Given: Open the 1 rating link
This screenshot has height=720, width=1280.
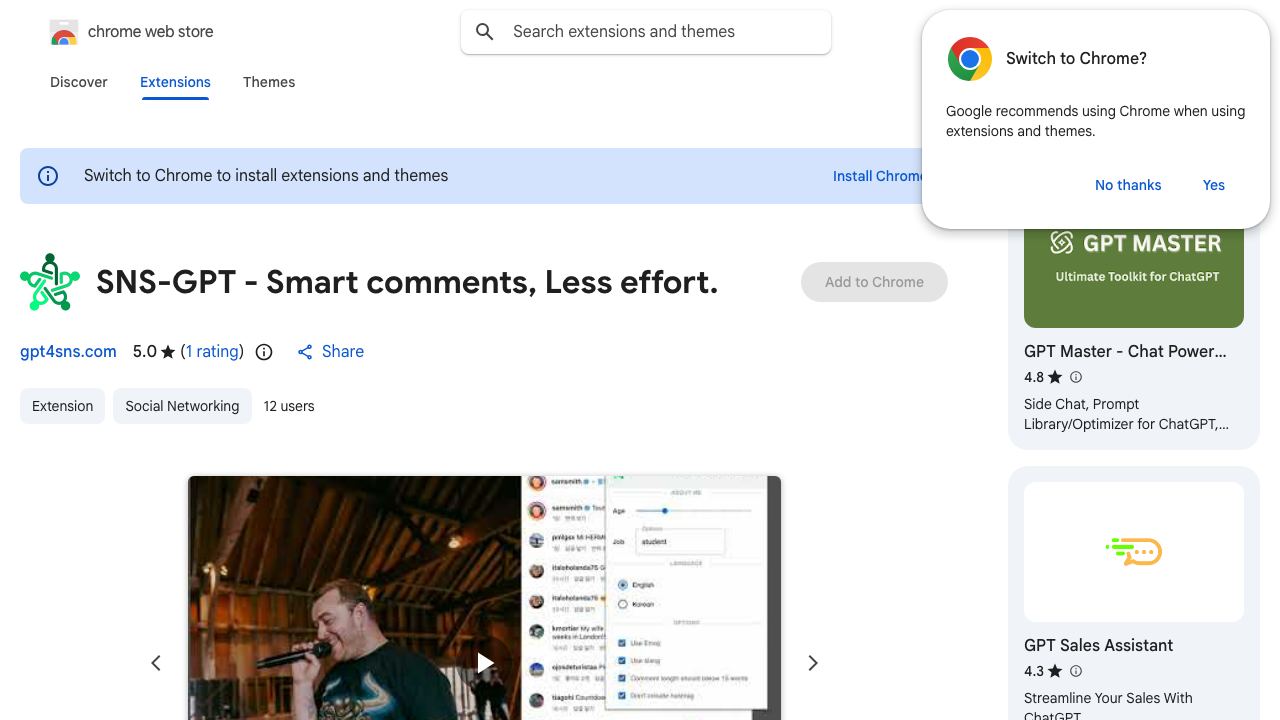Looking at the screenshot, I should point(212,352).
